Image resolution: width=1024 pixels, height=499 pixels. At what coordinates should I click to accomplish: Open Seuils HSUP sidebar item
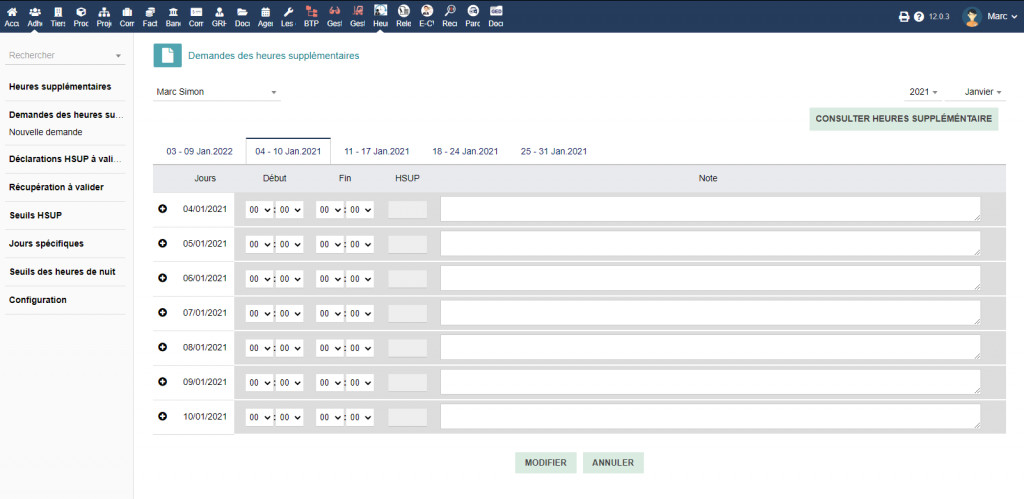click(x=36, y=216)
